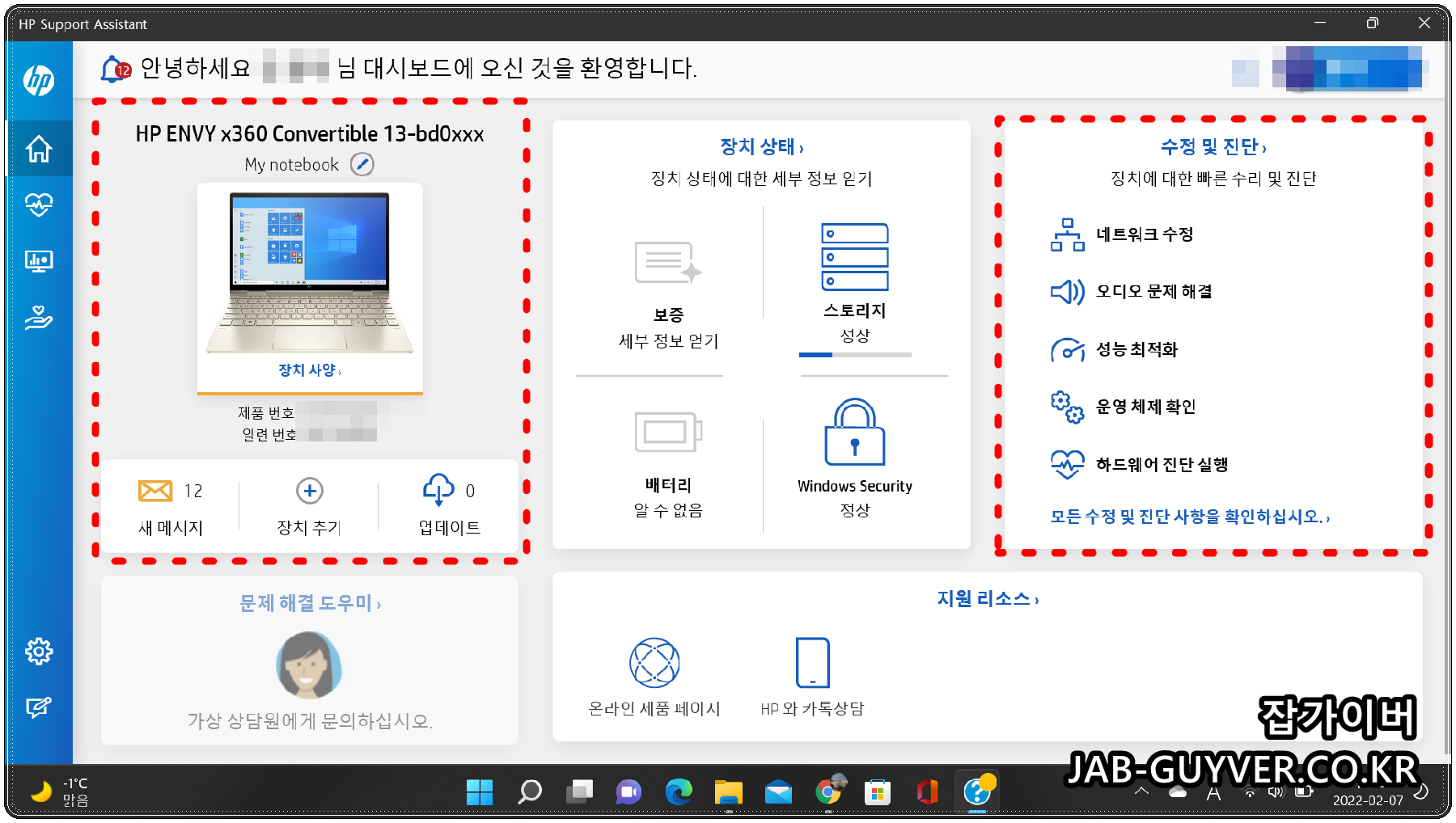Click audio troubleshoot speaker icon
This screenshot has width=1456, height=823.
(x=1067, y=292)
